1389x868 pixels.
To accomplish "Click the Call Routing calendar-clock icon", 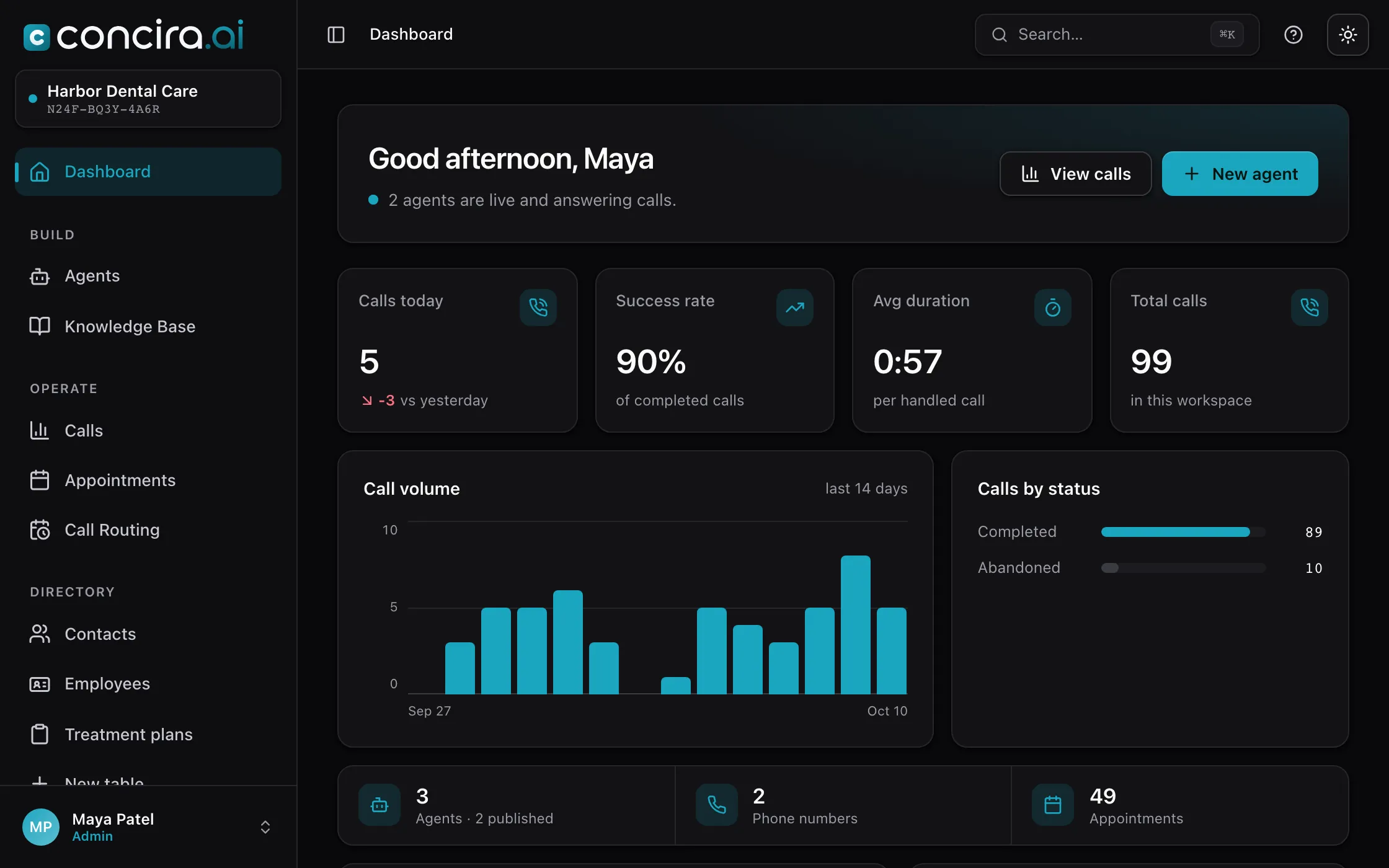I will (x=40, y=530).
